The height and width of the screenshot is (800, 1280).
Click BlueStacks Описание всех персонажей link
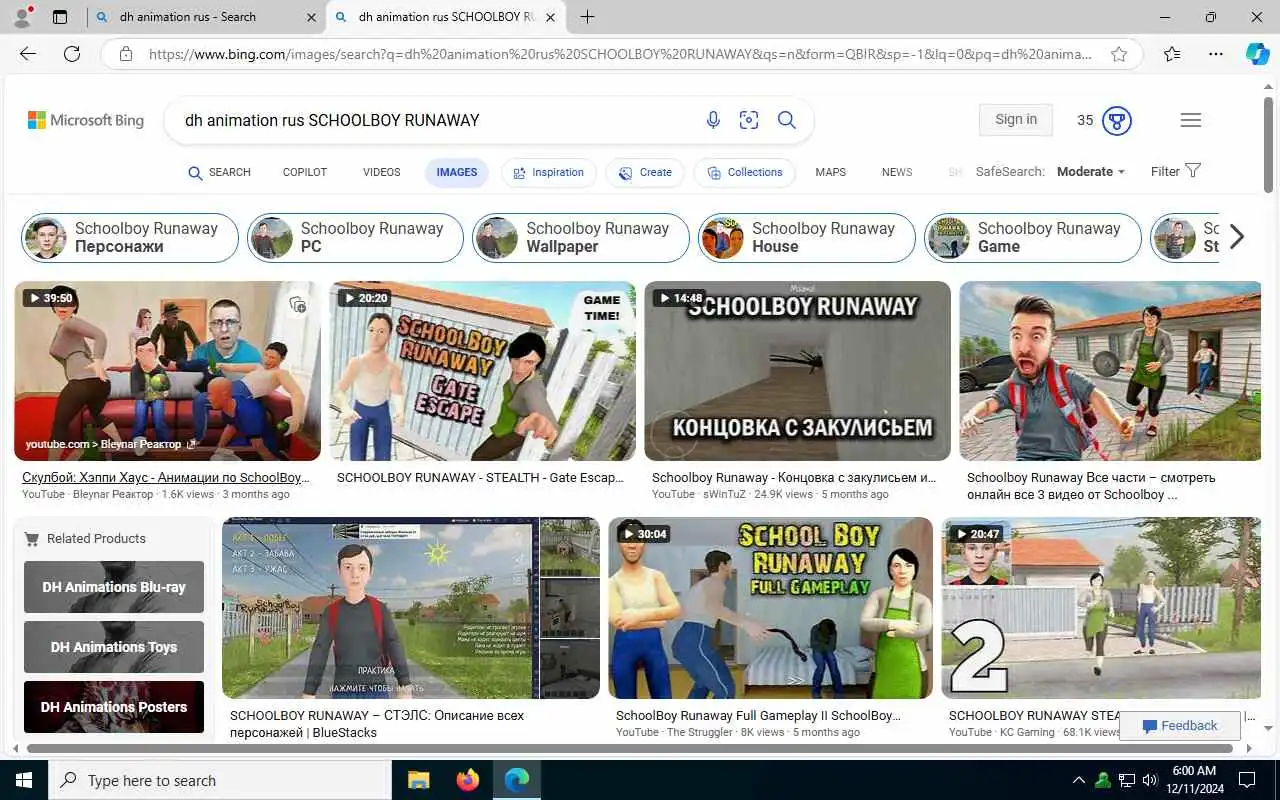(378, 724)
